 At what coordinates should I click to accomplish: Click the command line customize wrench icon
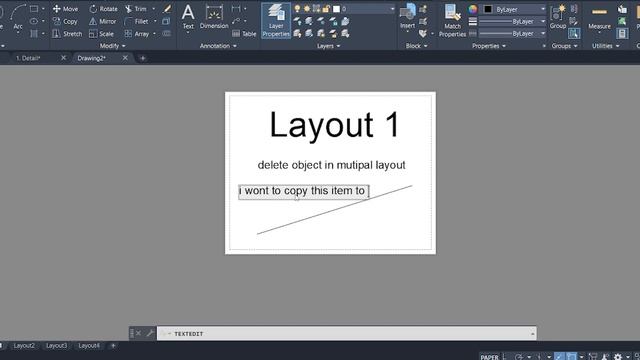click(x=150, y=333)
